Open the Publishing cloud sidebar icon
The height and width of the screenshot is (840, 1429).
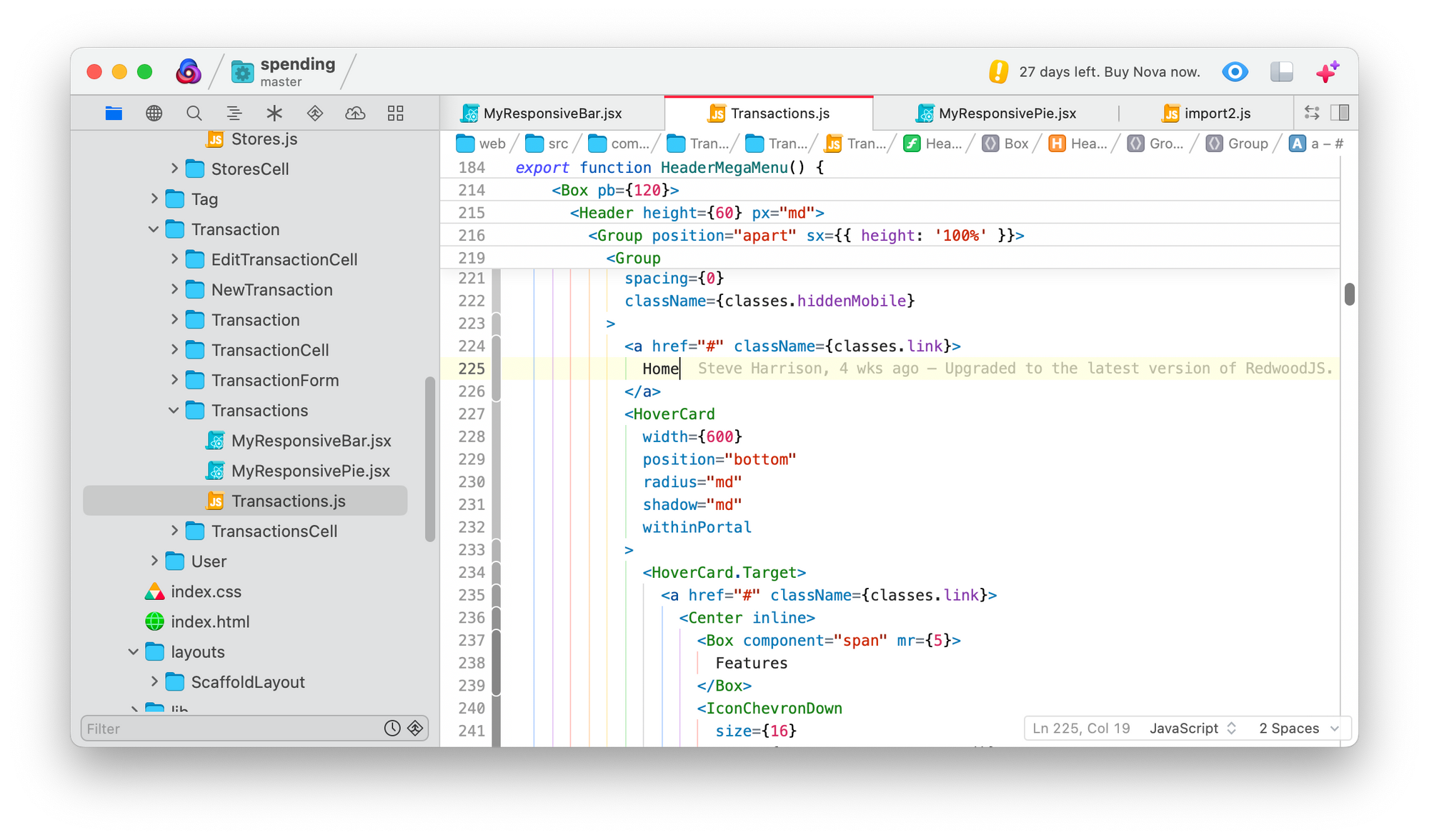pyautogui.click(x=355, y=113)
